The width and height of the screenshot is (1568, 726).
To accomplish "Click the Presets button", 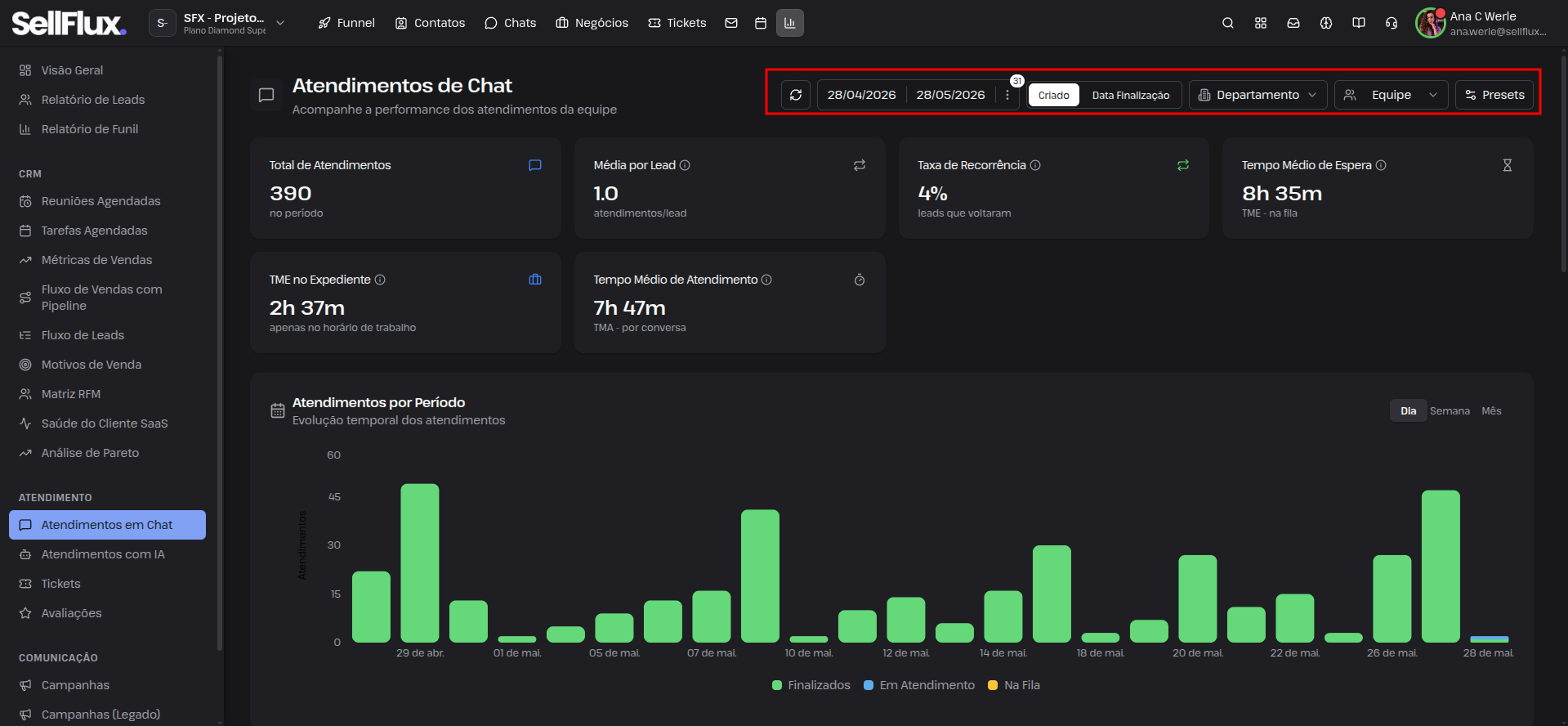I will [1495, 95].
